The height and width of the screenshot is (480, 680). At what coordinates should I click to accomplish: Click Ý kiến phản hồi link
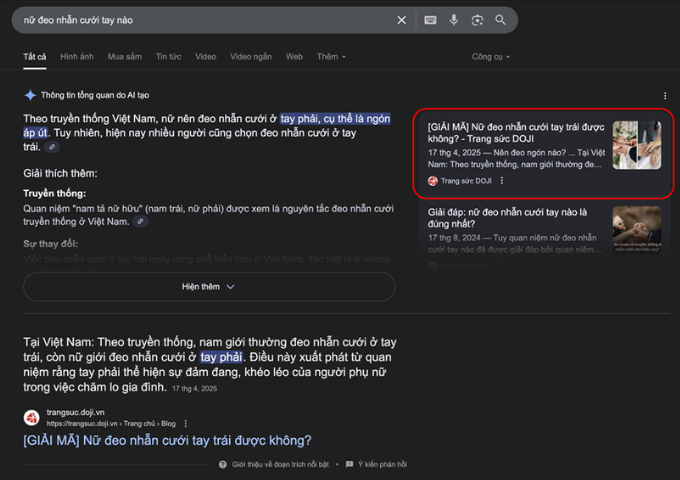click(x=382, y=464)
